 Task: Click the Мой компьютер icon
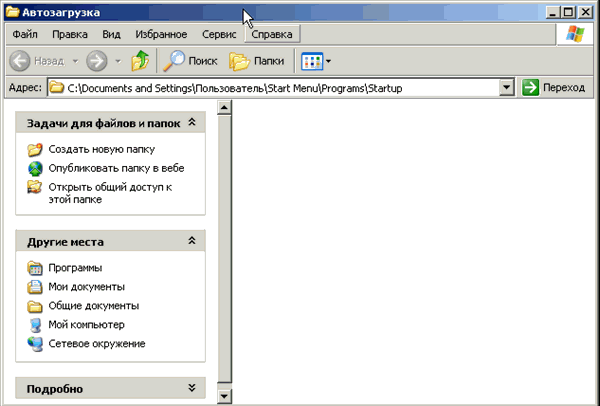point(36,325)
